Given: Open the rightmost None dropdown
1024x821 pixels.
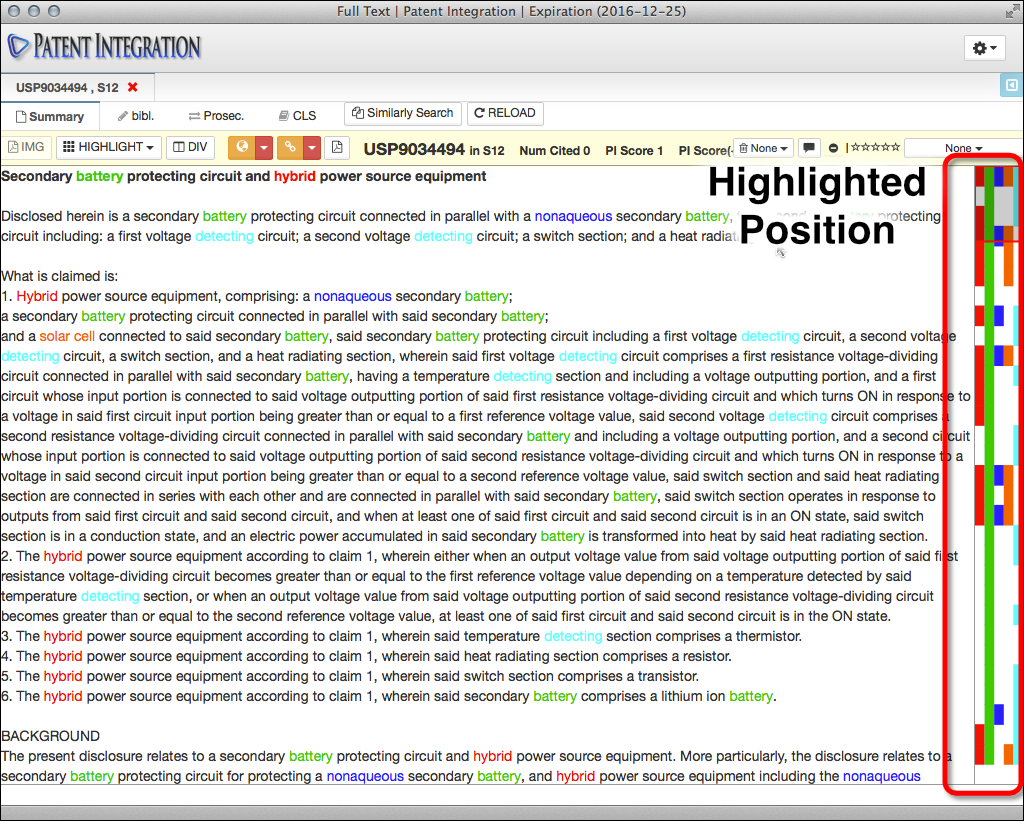Looking at the screenshot, I should coord(963,148).
